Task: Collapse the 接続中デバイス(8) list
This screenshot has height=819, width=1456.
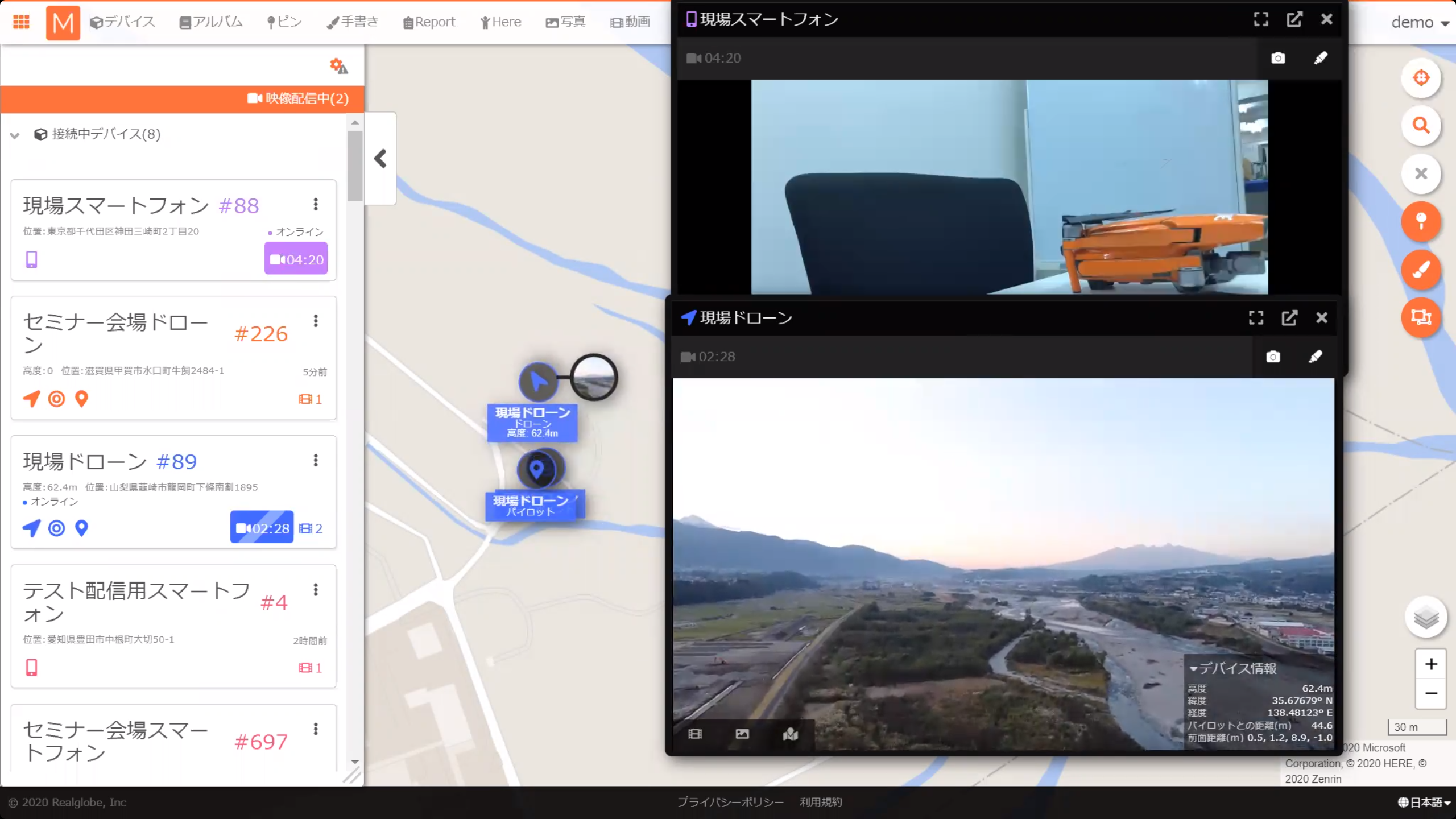Action: pyautogui.click(x=15, y=135)
